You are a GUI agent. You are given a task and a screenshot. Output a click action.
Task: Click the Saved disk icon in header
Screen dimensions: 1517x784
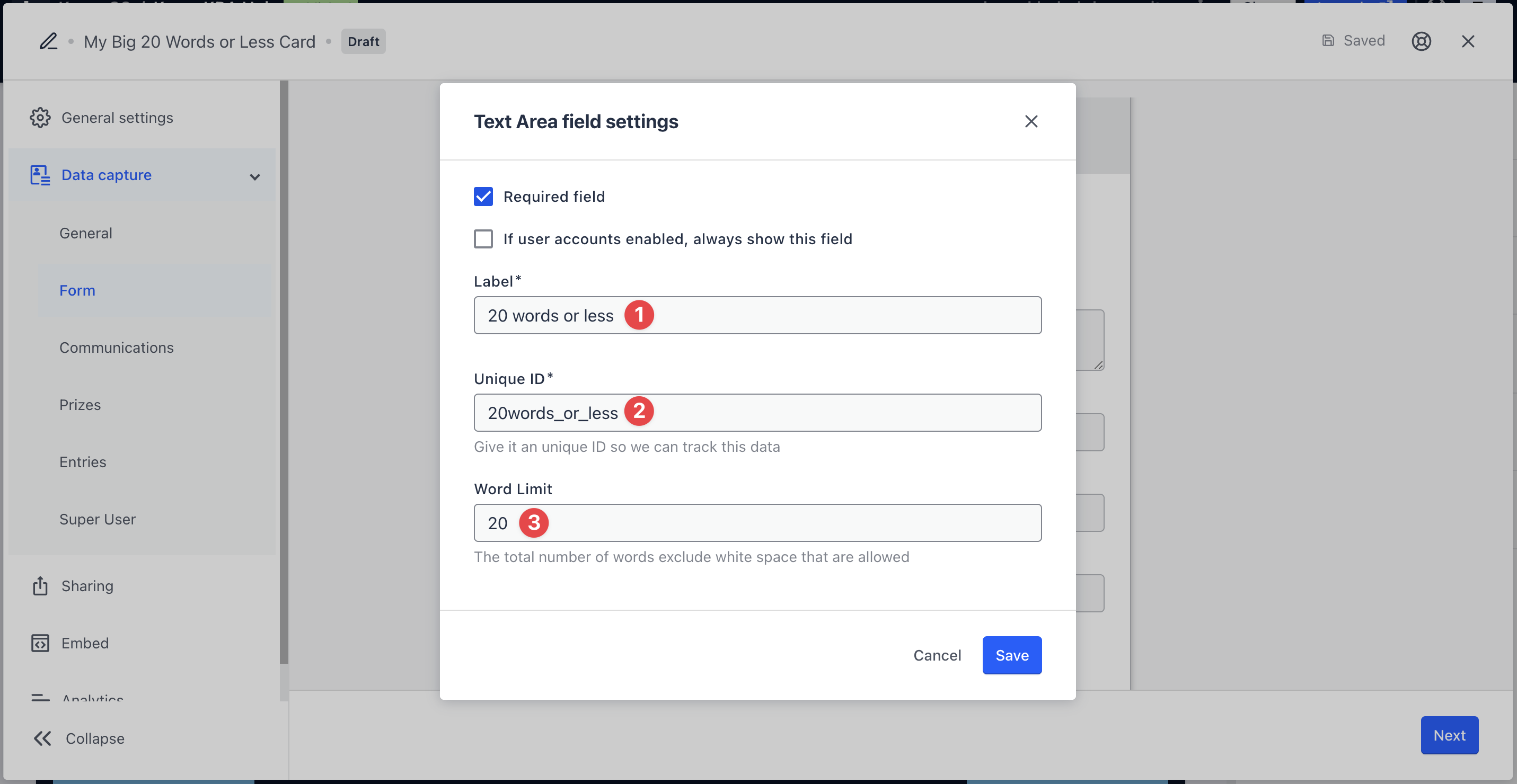point(1328,41)
